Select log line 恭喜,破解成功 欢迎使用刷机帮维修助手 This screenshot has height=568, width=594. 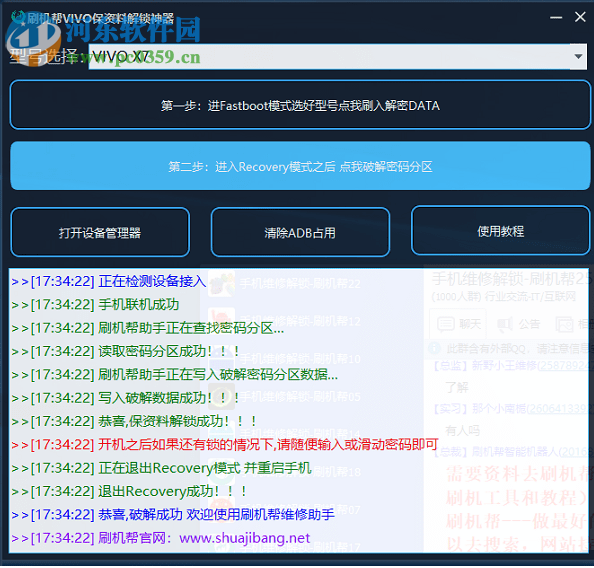coord(173,515)
